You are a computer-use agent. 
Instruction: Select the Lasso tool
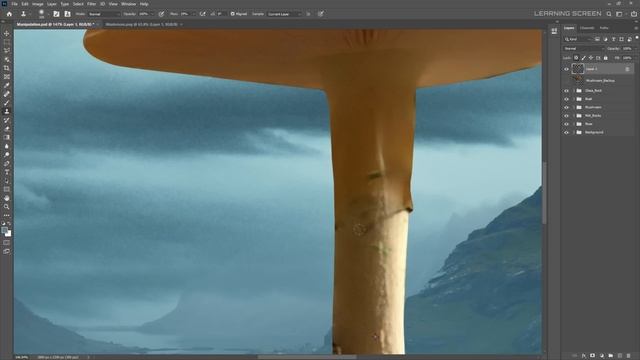click(x=7, y=51)
